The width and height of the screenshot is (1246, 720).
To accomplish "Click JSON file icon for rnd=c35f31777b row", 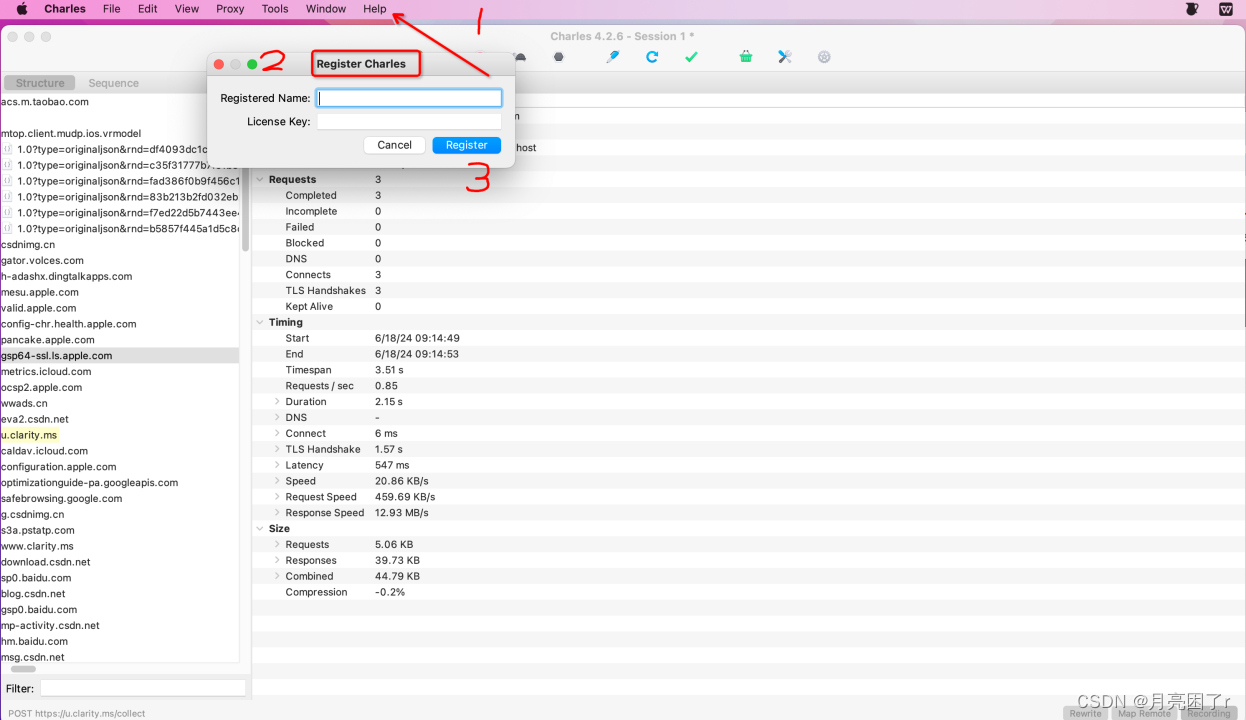I will [8, 165].
